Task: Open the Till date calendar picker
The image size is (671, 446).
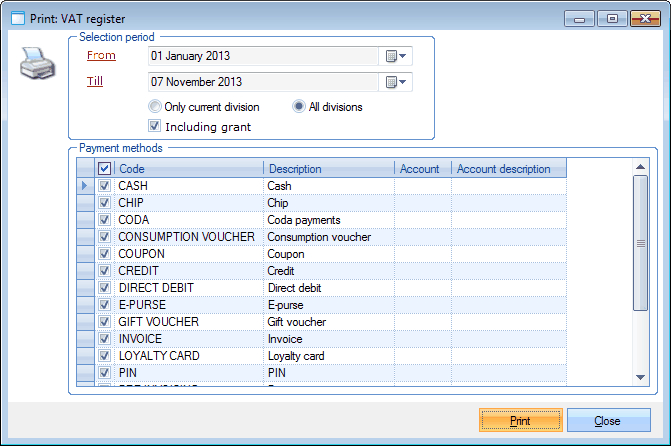Action: [397, 82]
